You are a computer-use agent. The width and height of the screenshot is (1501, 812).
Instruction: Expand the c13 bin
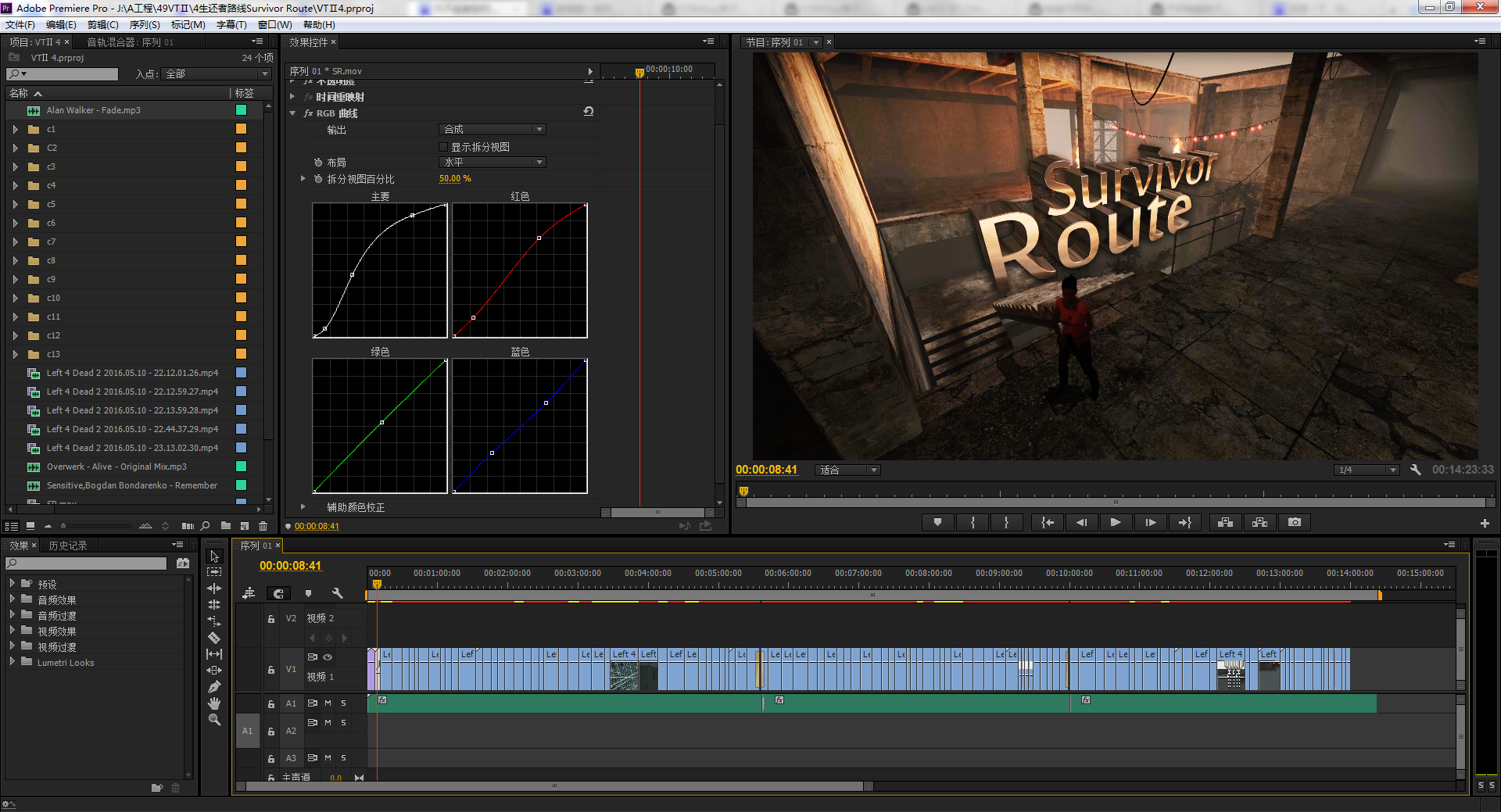(15, 354)
